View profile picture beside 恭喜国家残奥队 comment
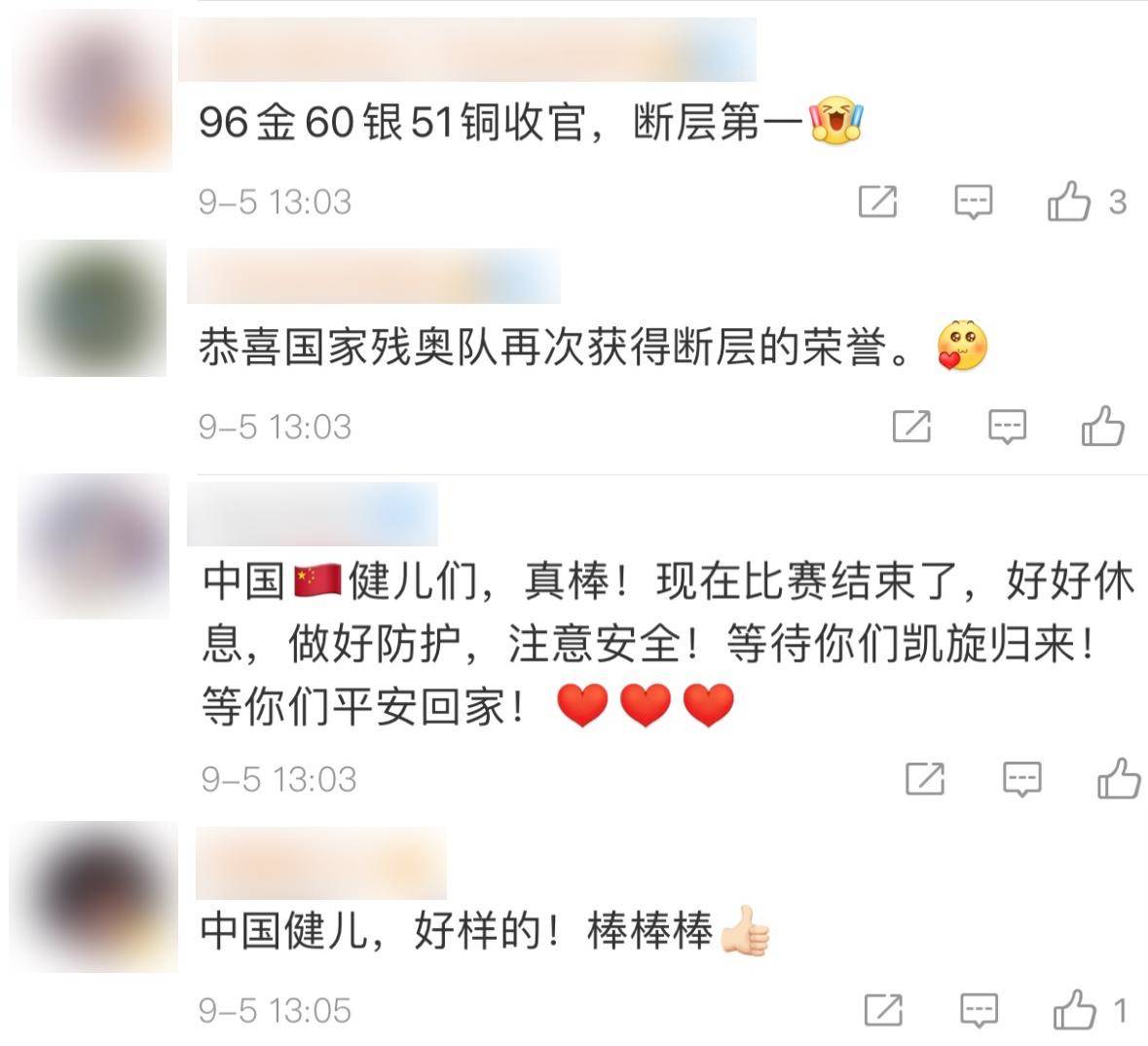The height and width of the screenshot is (1046, 1148). (93, 308)
